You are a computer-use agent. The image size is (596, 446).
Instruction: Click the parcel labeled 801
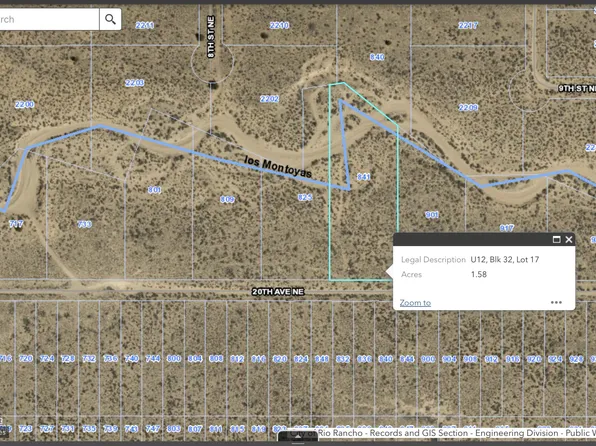click(154, 190)
